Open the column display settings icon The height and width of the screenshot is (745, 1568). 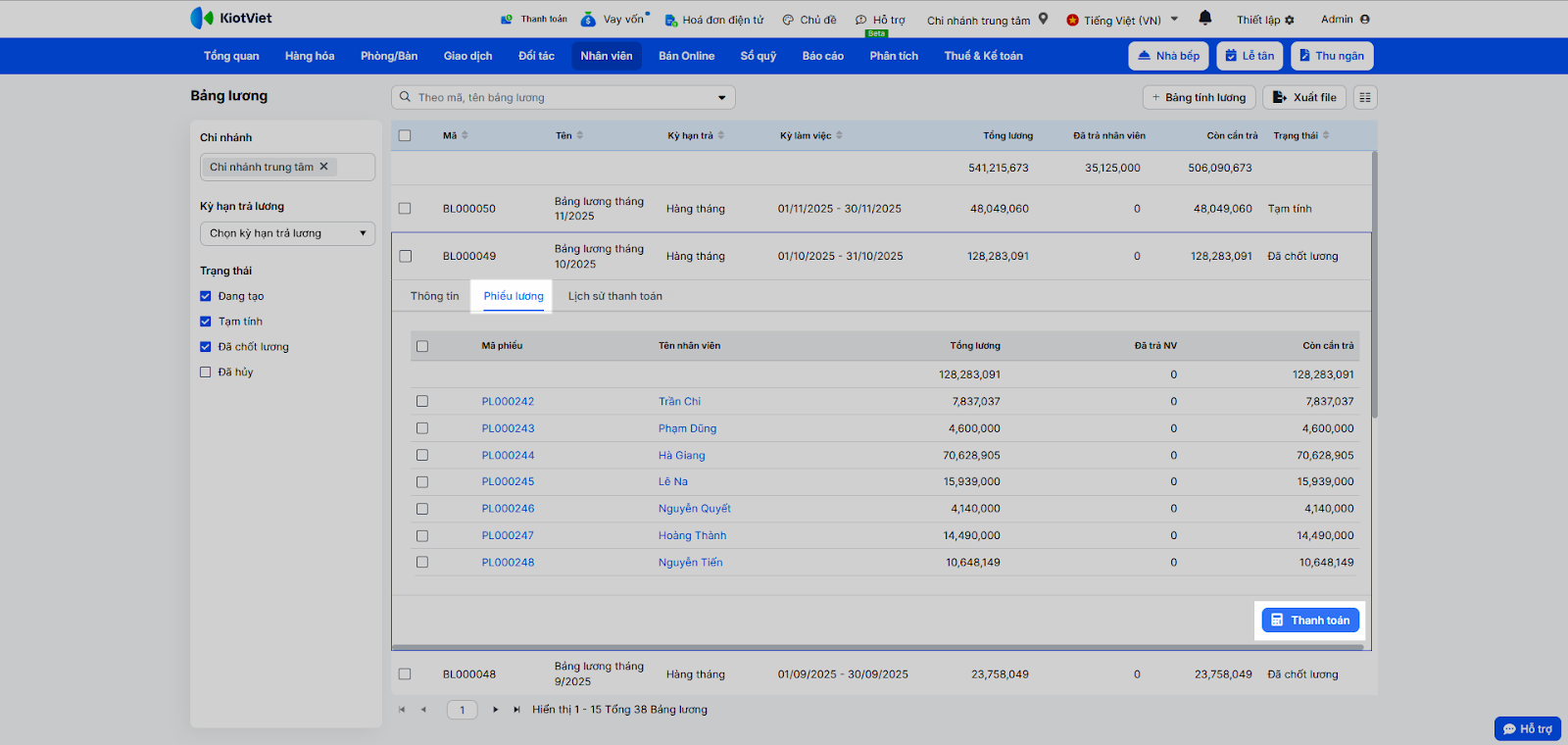1365,97
